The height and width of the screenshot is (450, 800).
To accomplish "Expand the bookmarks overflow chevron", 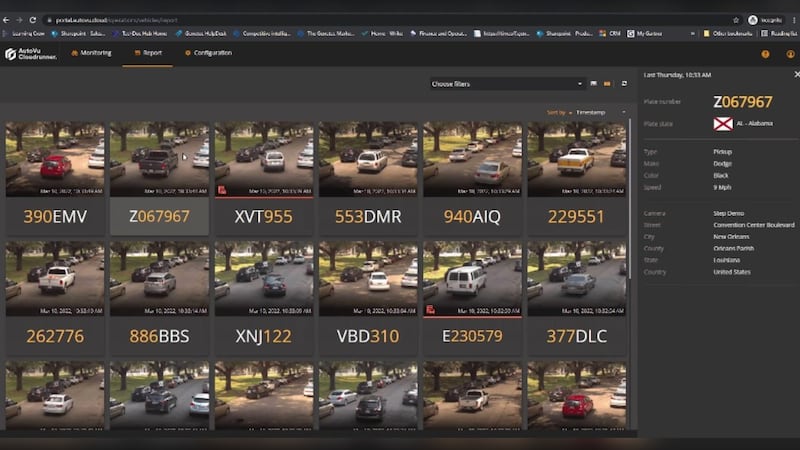I will [692, 33].
